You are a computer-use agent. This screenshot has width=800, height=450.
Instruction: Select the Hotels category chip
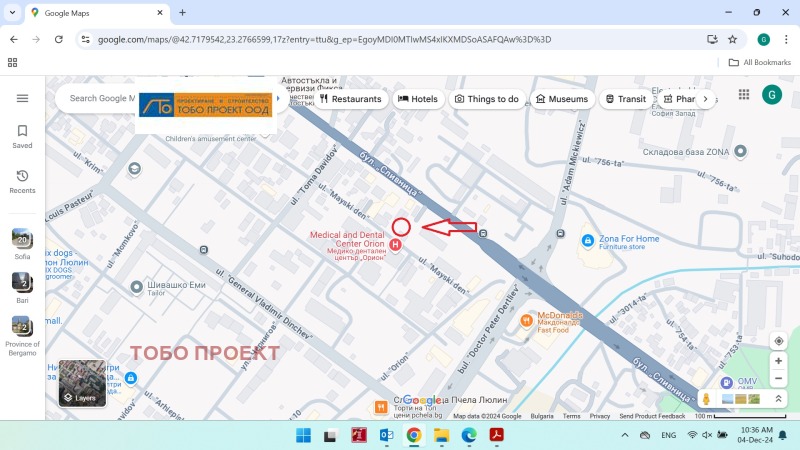(x=418, y=99)
